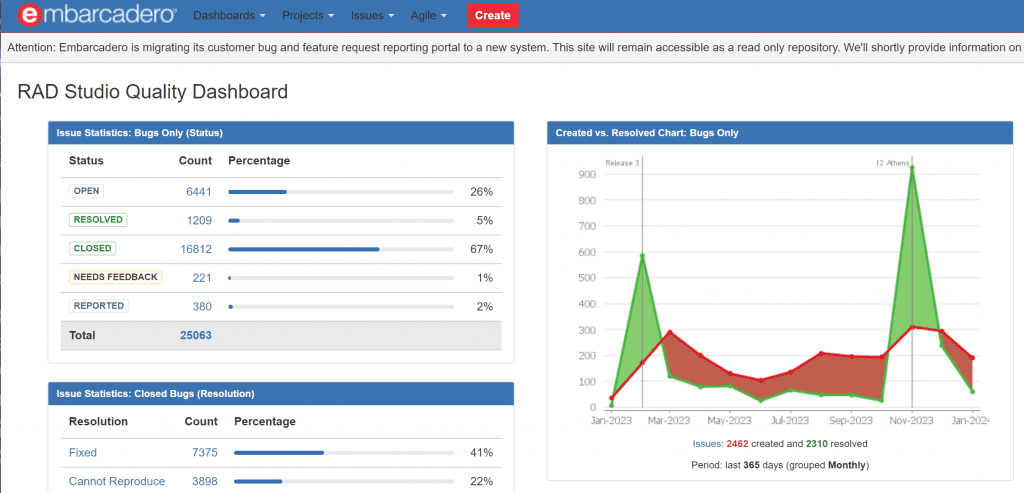Image resolution: width=1024 pixels, height=493 pixels.
Task: Click the Resolution column header
Action: click(x=99, y=422)
